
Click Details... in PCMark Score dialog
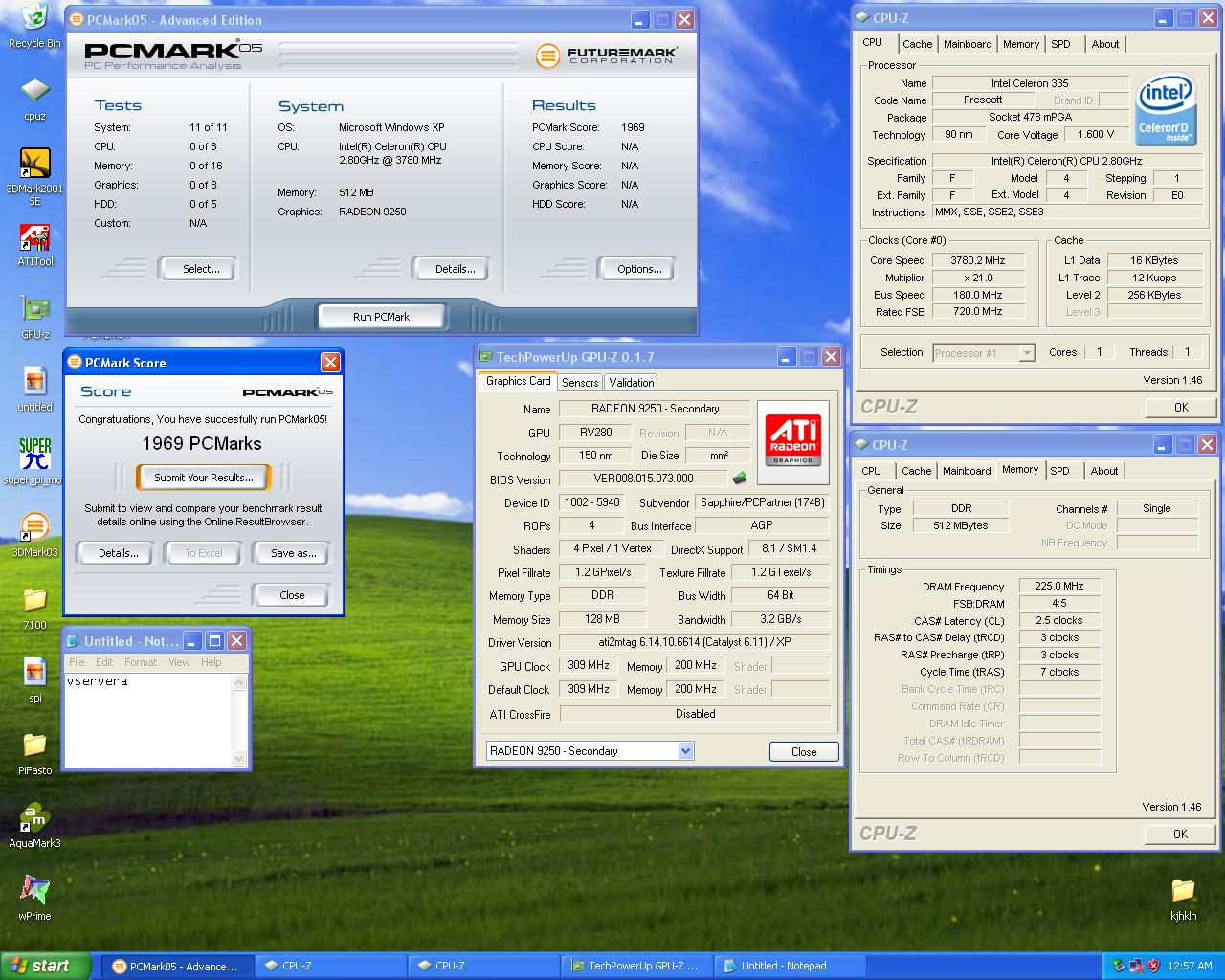tap(118, 553)
